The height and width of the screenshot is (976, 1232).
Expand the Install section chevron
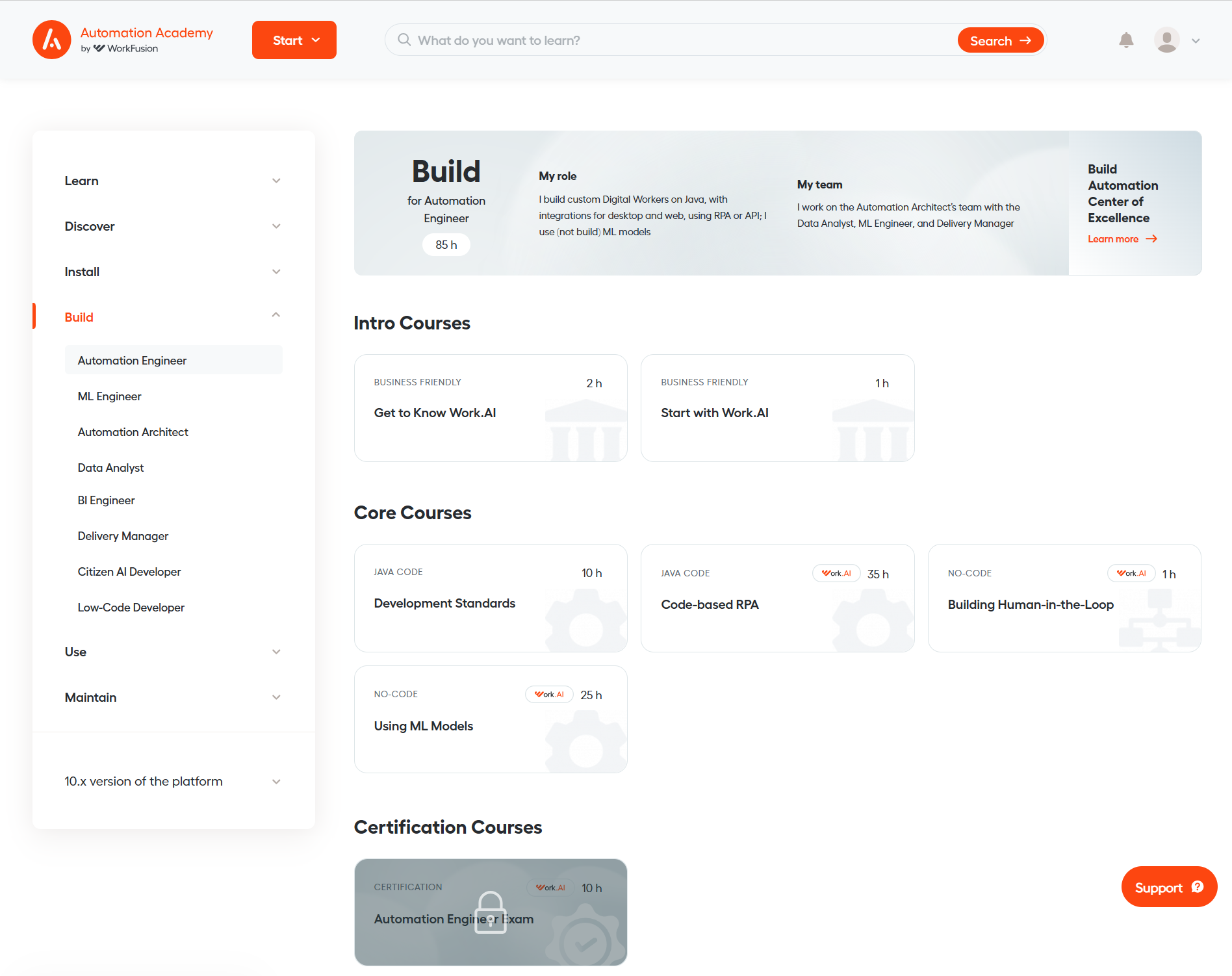pos(276,272)
